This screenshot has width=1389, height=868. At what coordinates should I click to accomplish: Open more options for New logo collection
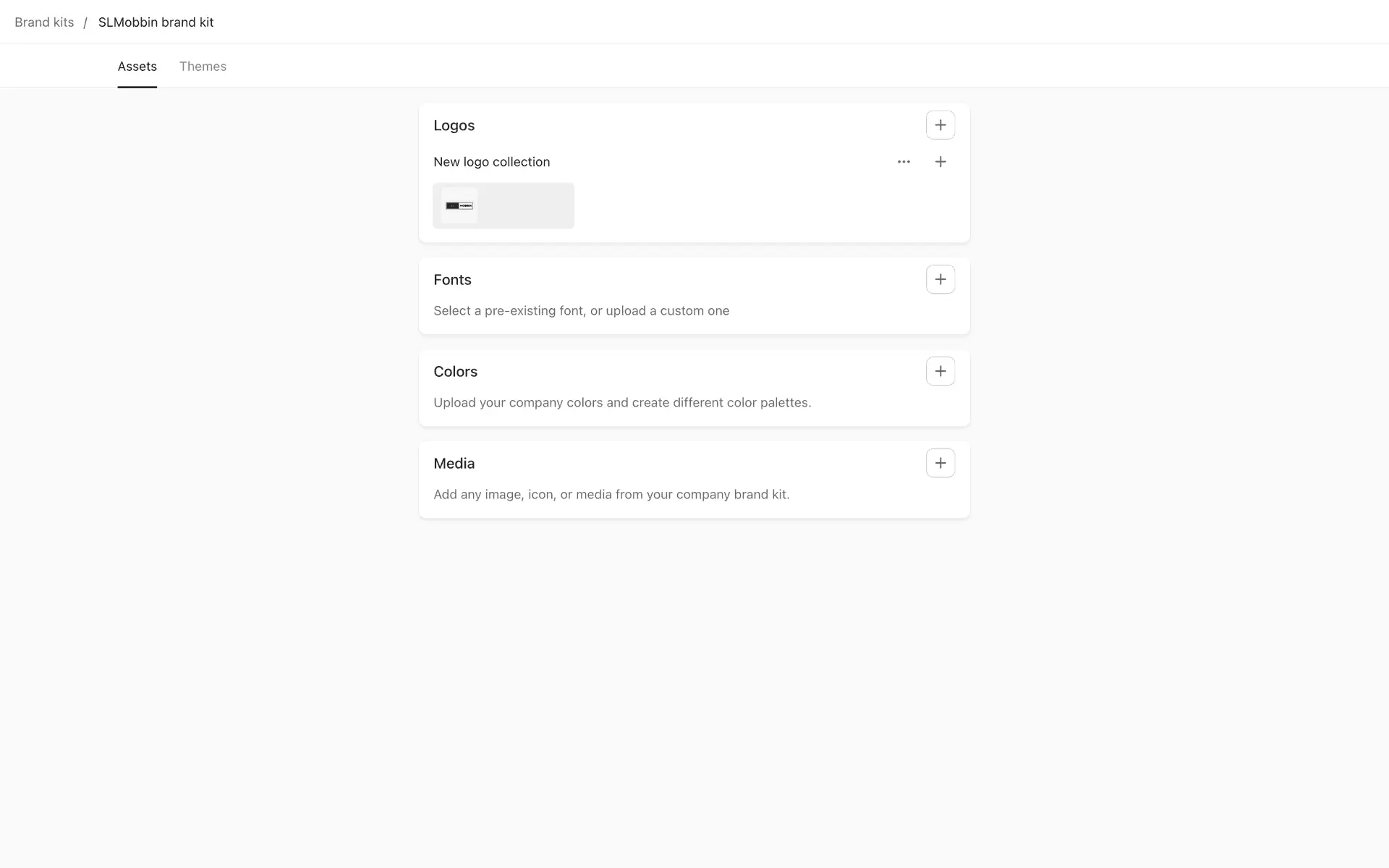(904, 162)
